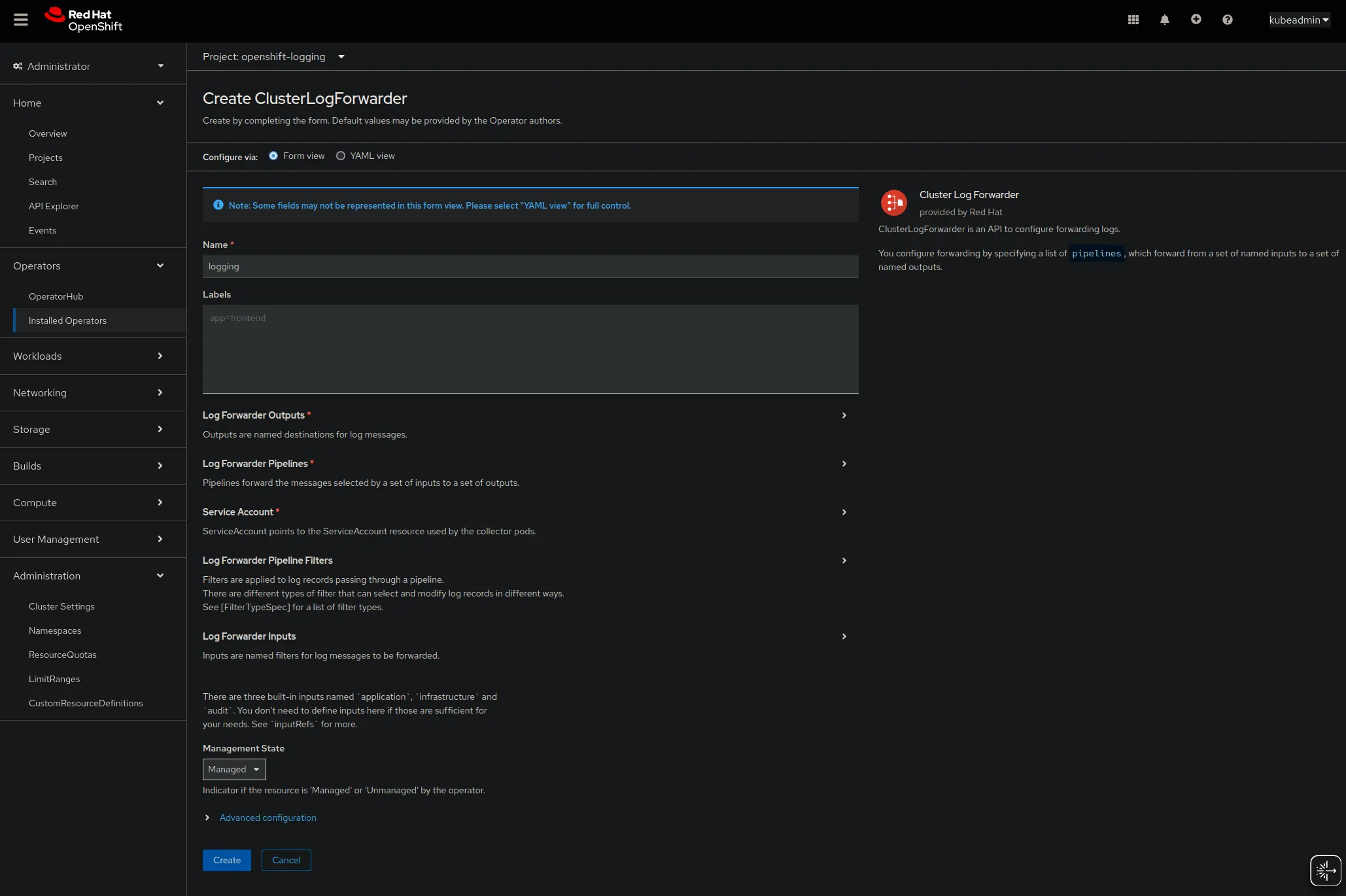Click the Create button
This screenshot has width=1346, height=896.
pos(227,860)
